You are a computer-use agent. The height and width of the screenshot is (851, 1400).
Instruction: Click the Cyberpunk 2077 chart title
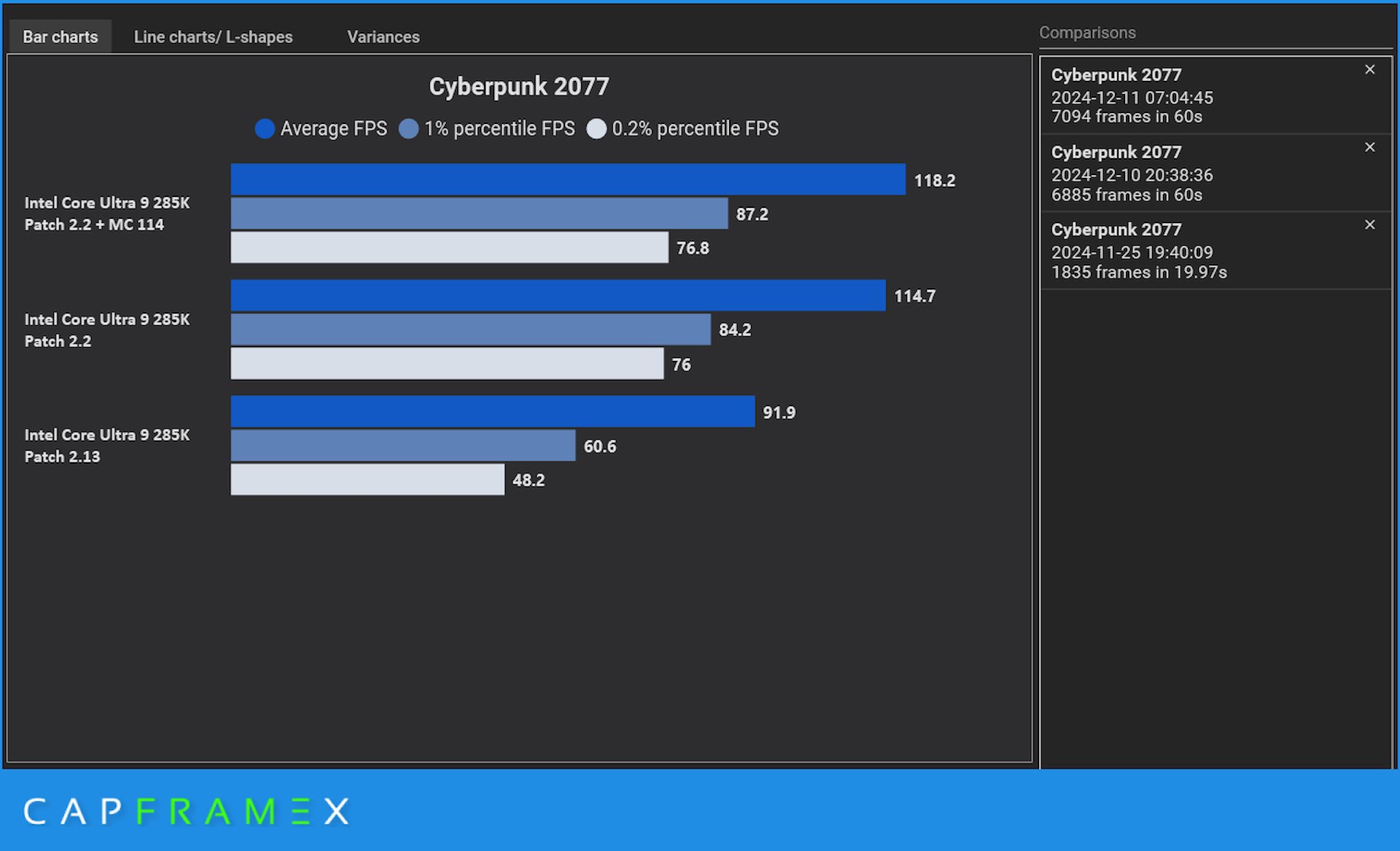coord(518,87)
